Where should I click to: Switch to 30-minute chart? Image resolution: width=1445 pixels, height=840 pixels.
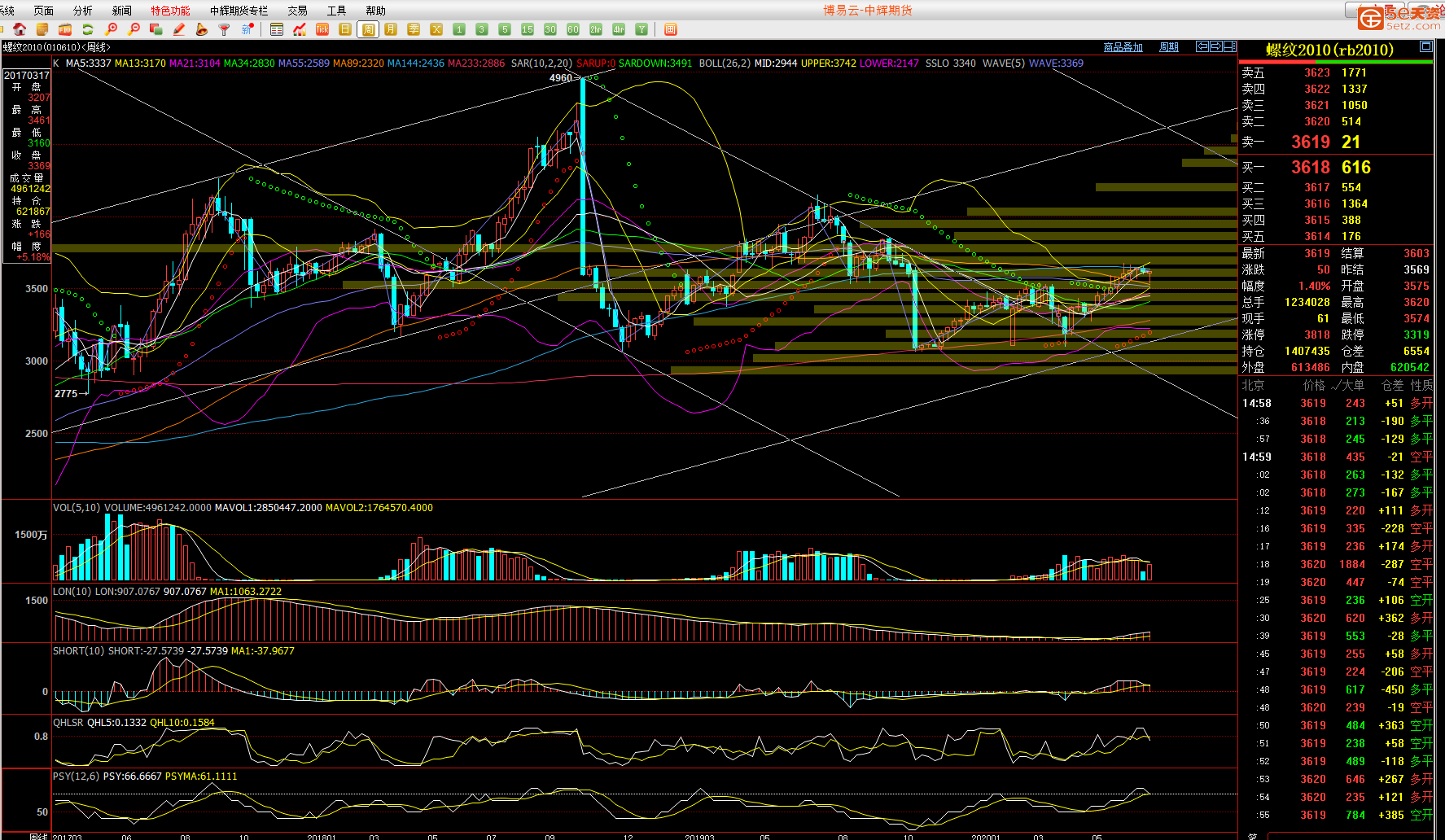(550, 29)
